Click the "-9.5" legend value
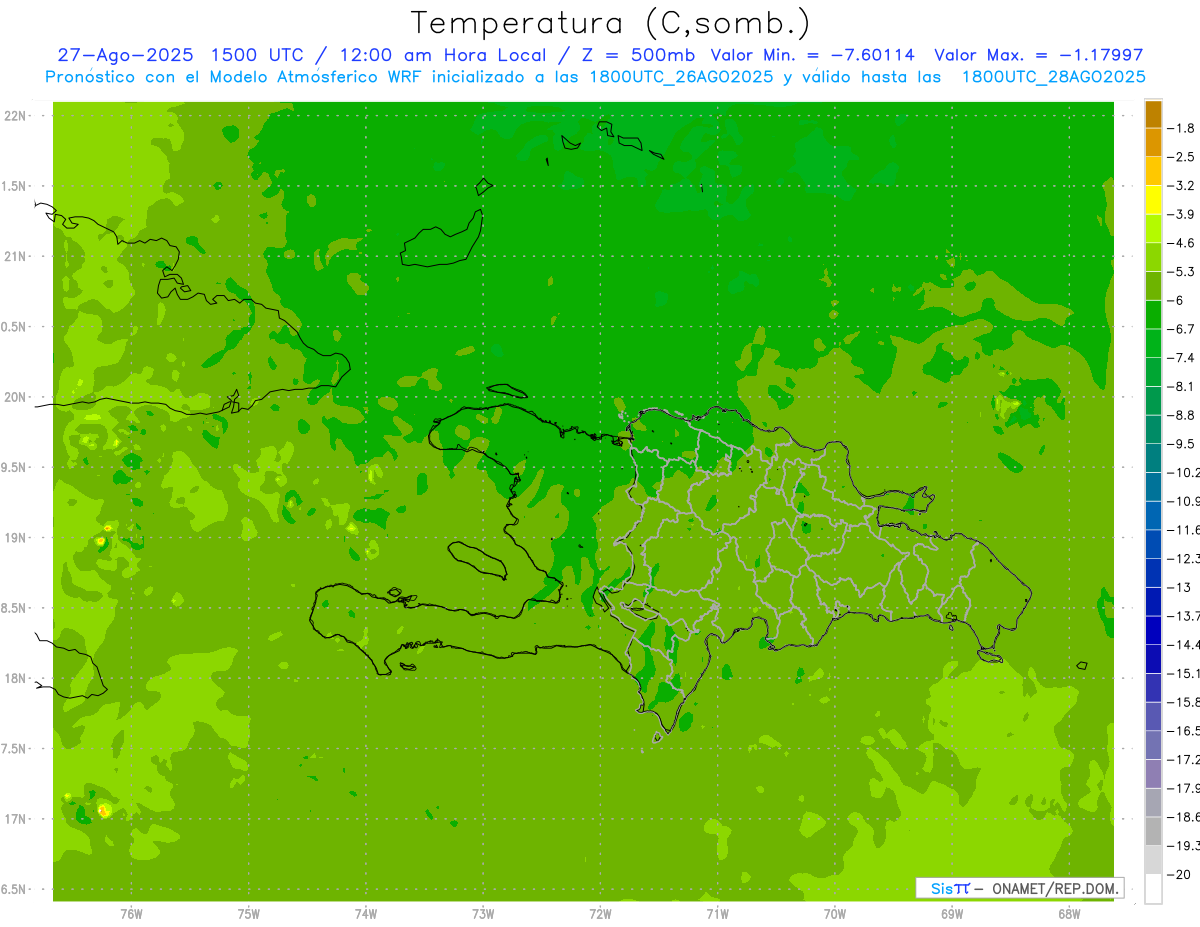 1181,444
